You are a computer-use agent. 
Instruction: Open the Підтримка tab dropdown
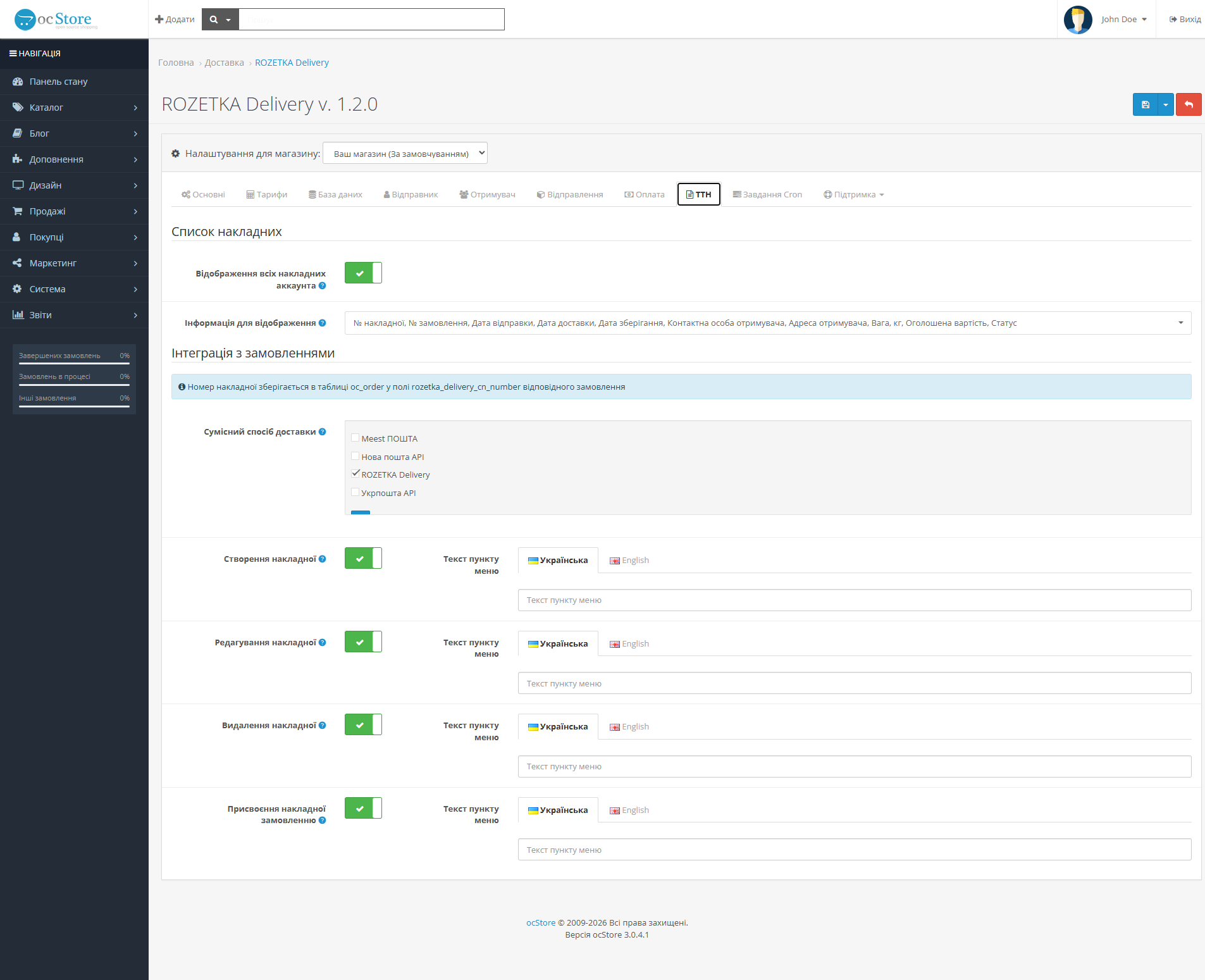(854, 195)
